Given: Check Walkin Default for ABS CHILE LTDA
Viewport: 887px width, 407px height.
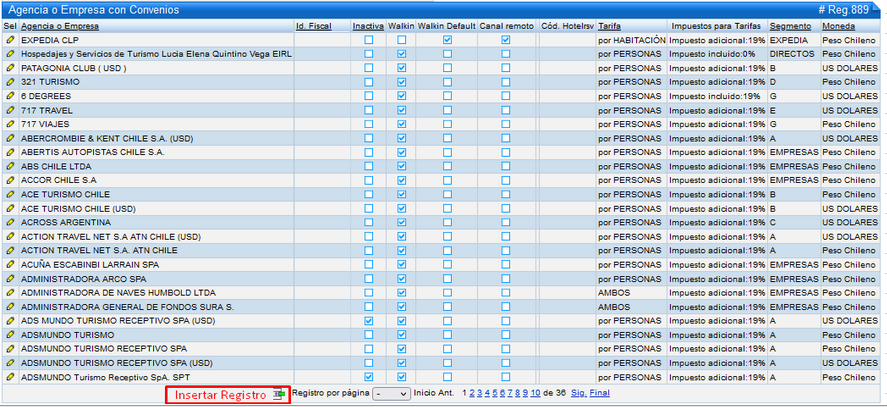Looking at the screenshot, I should pos(447,166).
